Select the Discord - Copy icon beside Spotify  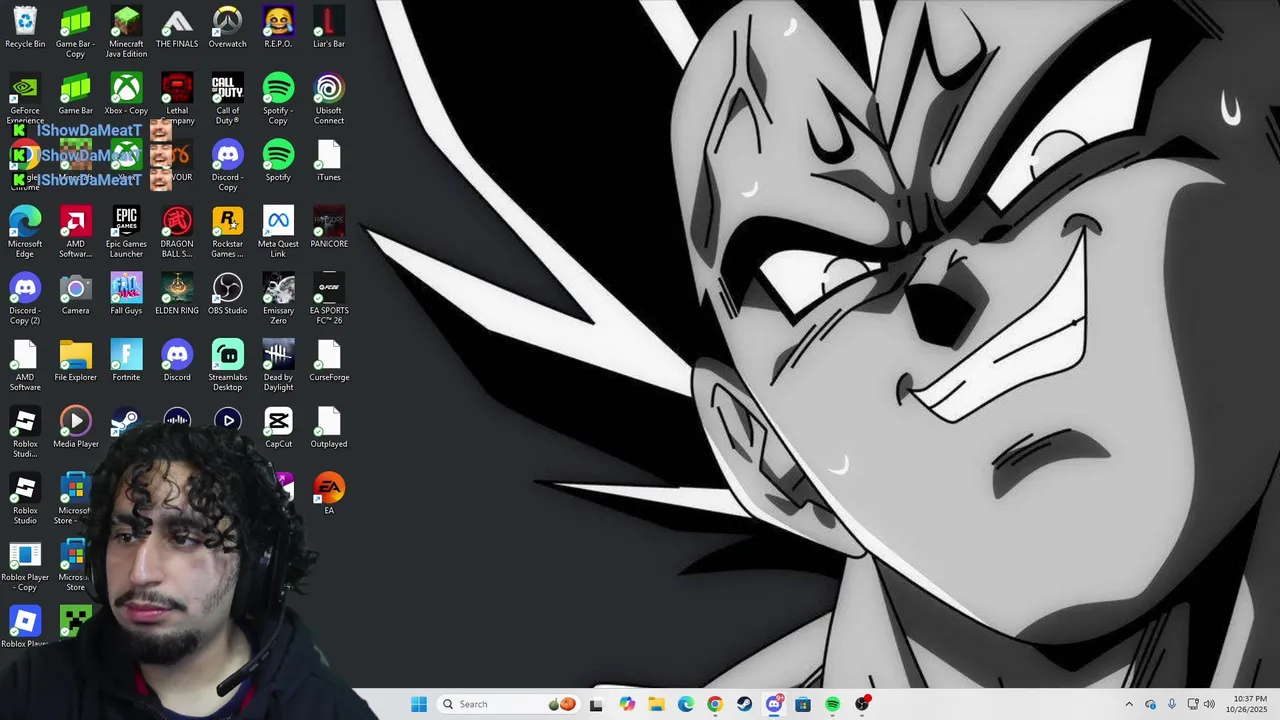point(227,165)
